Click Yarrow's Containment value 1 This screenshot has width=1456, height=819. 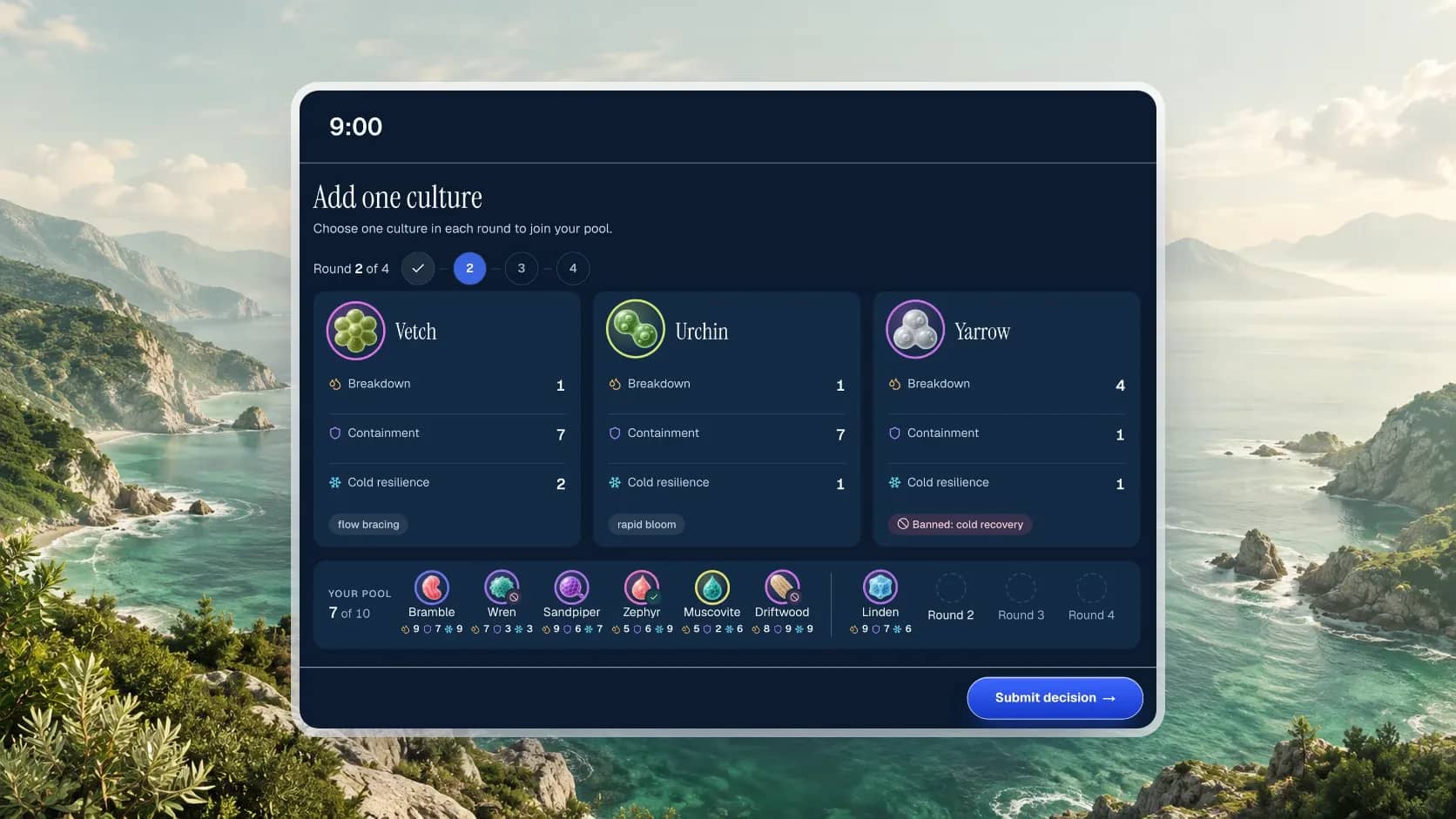point(1120,434)
